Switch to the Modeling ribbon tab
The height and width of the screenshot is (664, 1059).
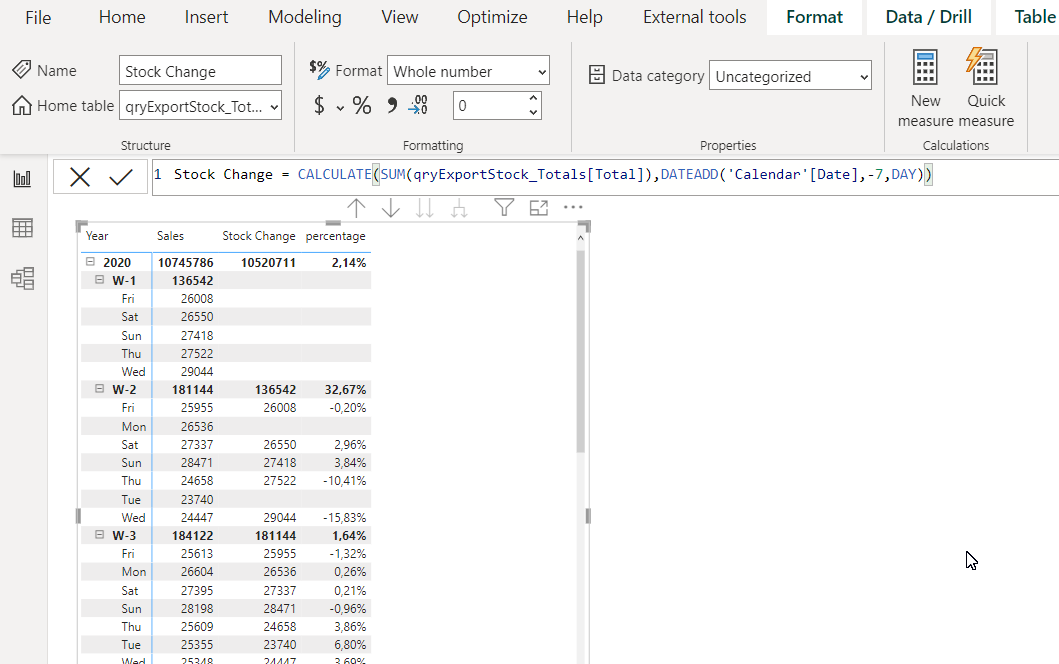pyautogui.click(x=305, y=17)
